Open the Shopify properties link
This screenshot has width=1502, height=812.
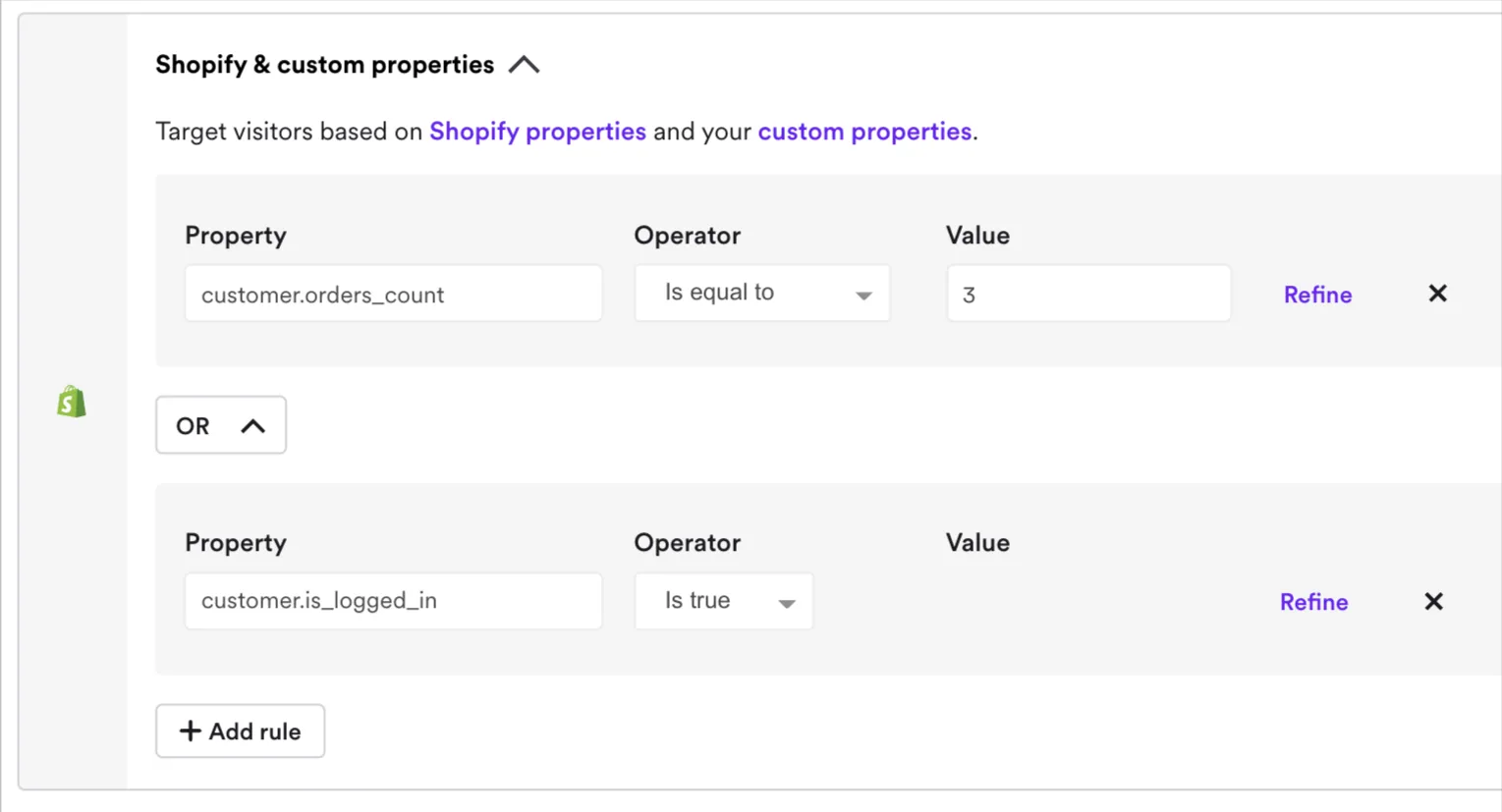click(x=537, y=132)
